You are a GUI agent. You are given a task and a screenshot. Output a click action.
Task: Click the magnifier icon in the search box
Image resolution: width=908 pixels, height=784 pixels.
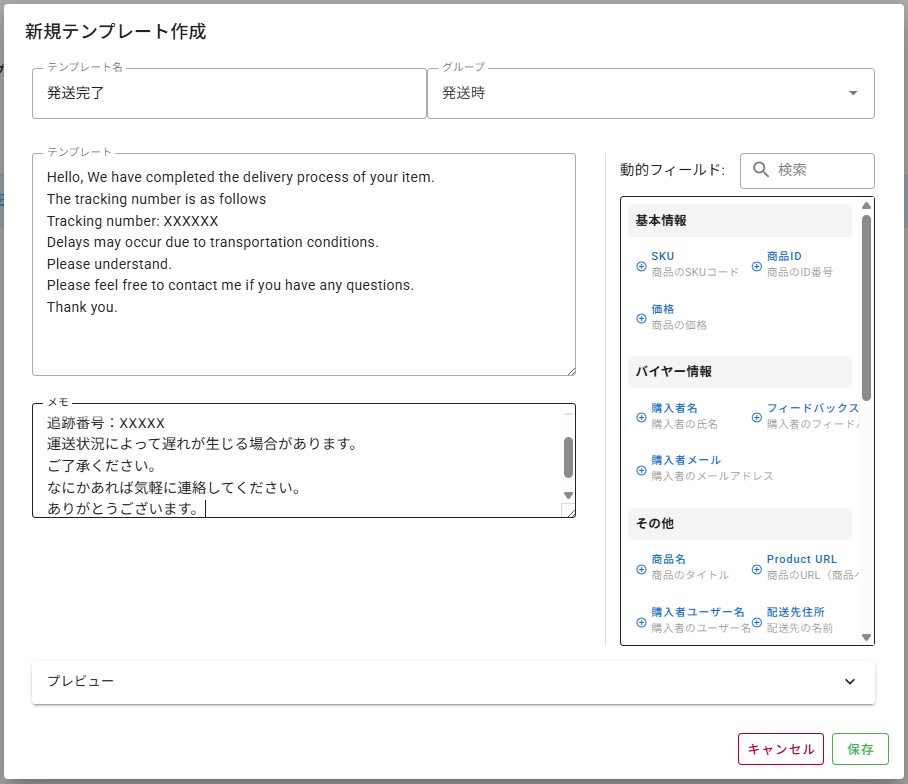point(760,170)
